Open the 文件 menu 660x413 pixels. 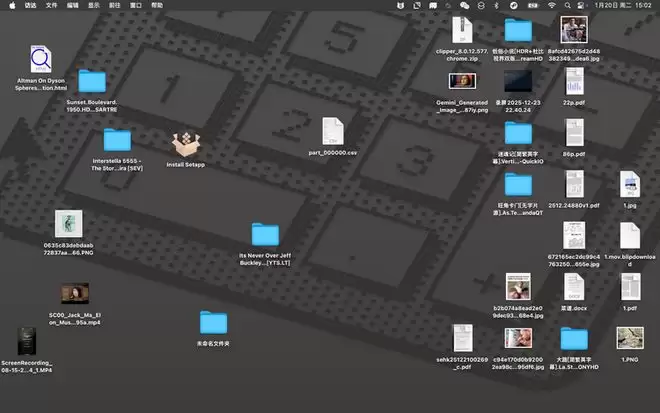pyautogui.click(x=51, y=5)
